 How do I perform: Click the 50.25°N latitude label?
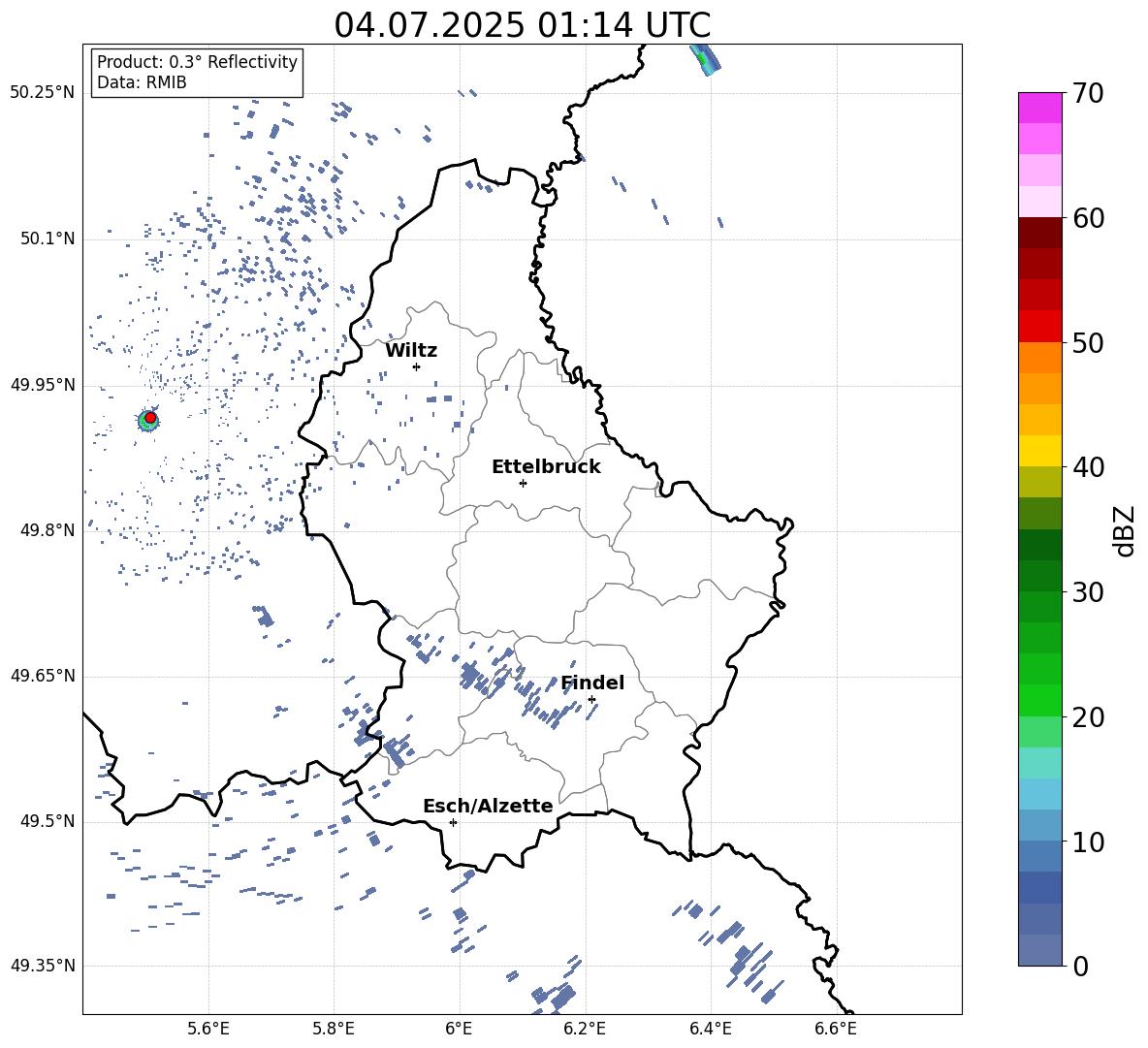(x=43, y=93)
